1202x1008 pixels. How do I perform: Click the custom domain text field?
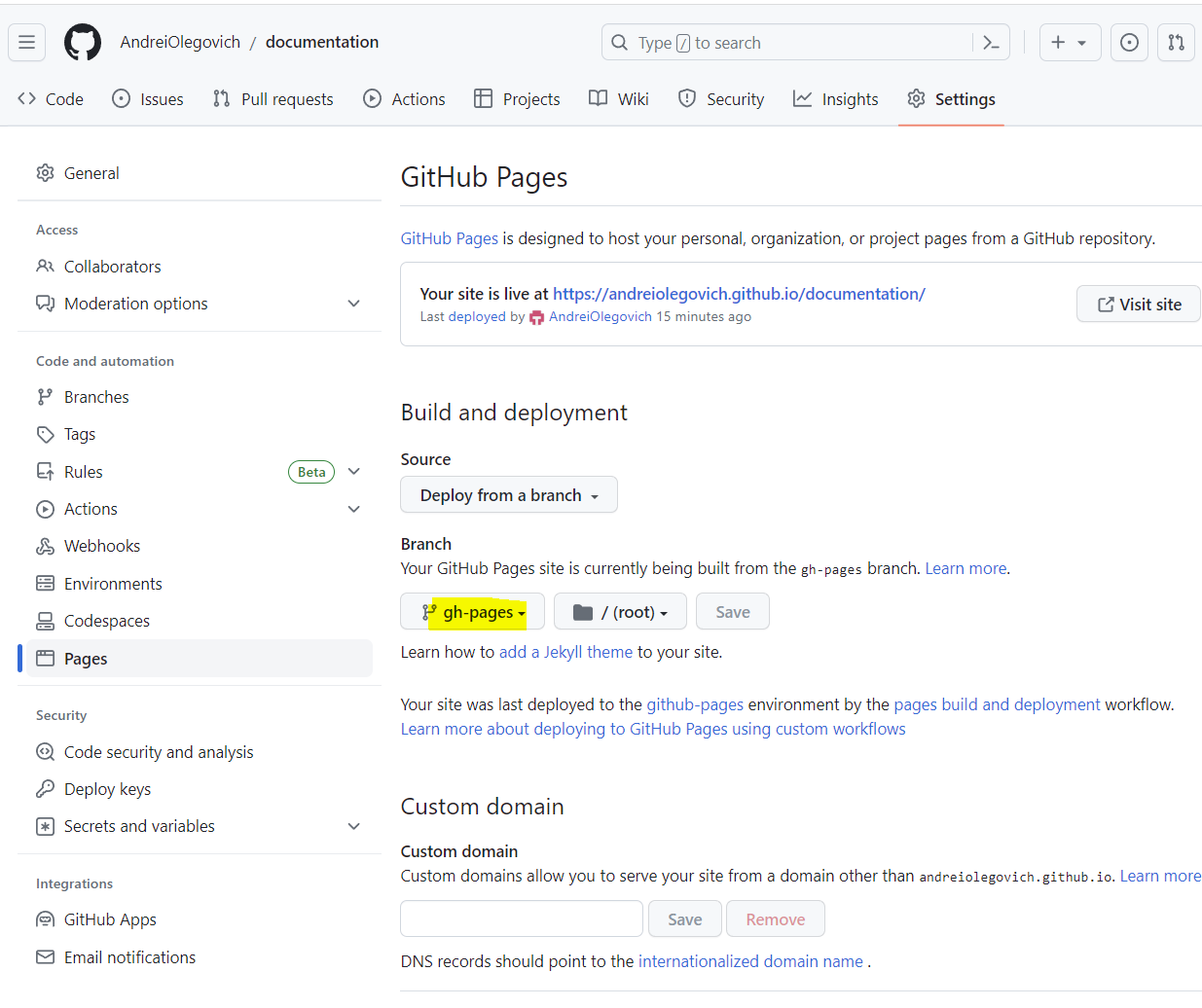(x=522, y=919)
